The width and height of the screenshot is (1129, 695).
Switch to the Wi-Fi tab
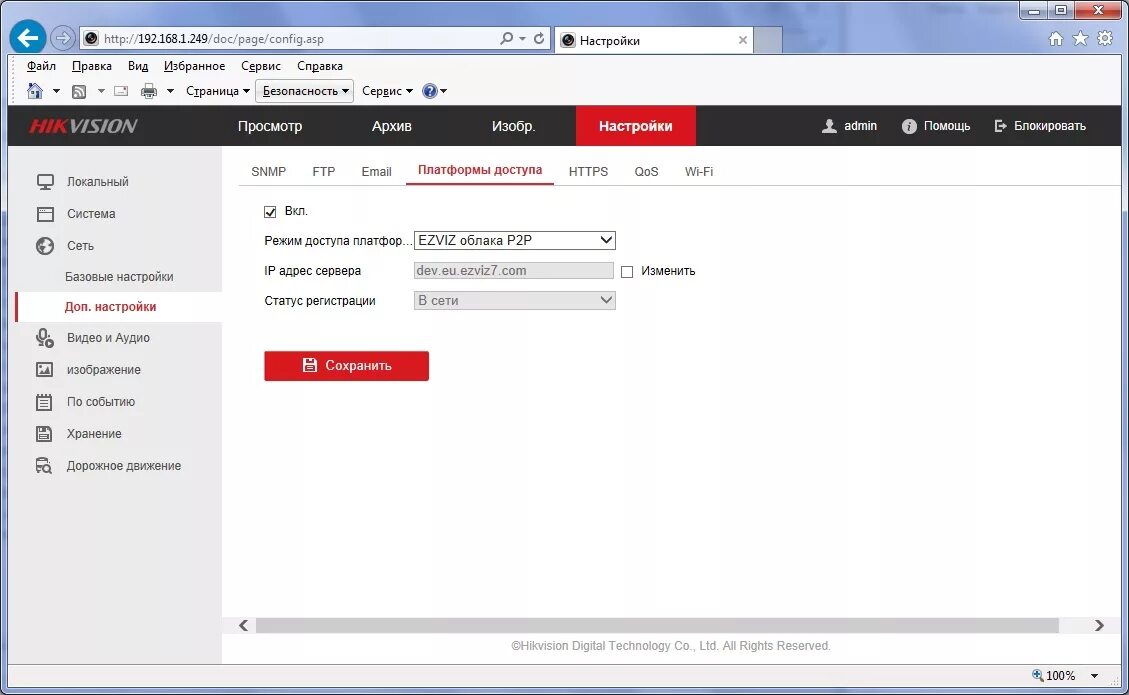[698, 171]
